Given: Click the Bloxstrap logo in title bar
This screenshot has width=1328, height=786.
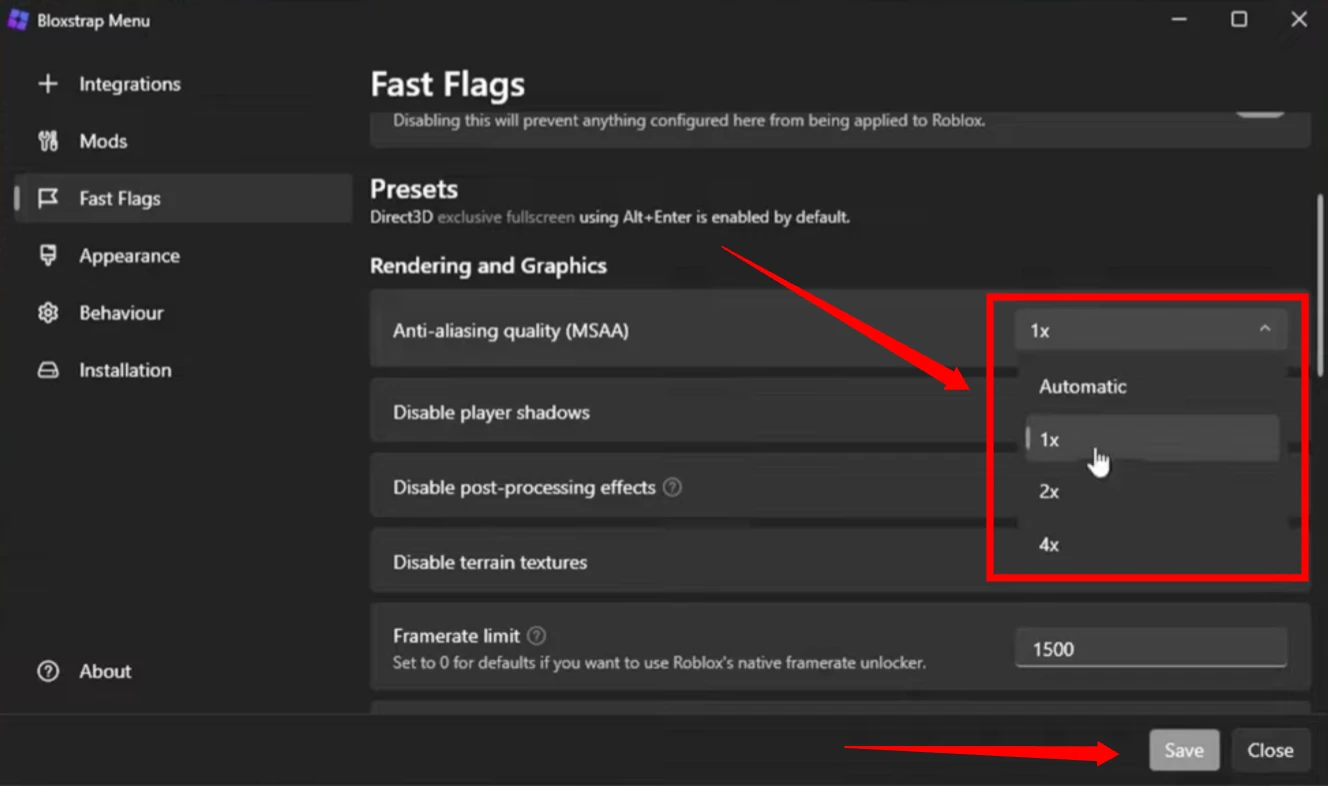Looking at the screenshot, I should pos(17,20).
